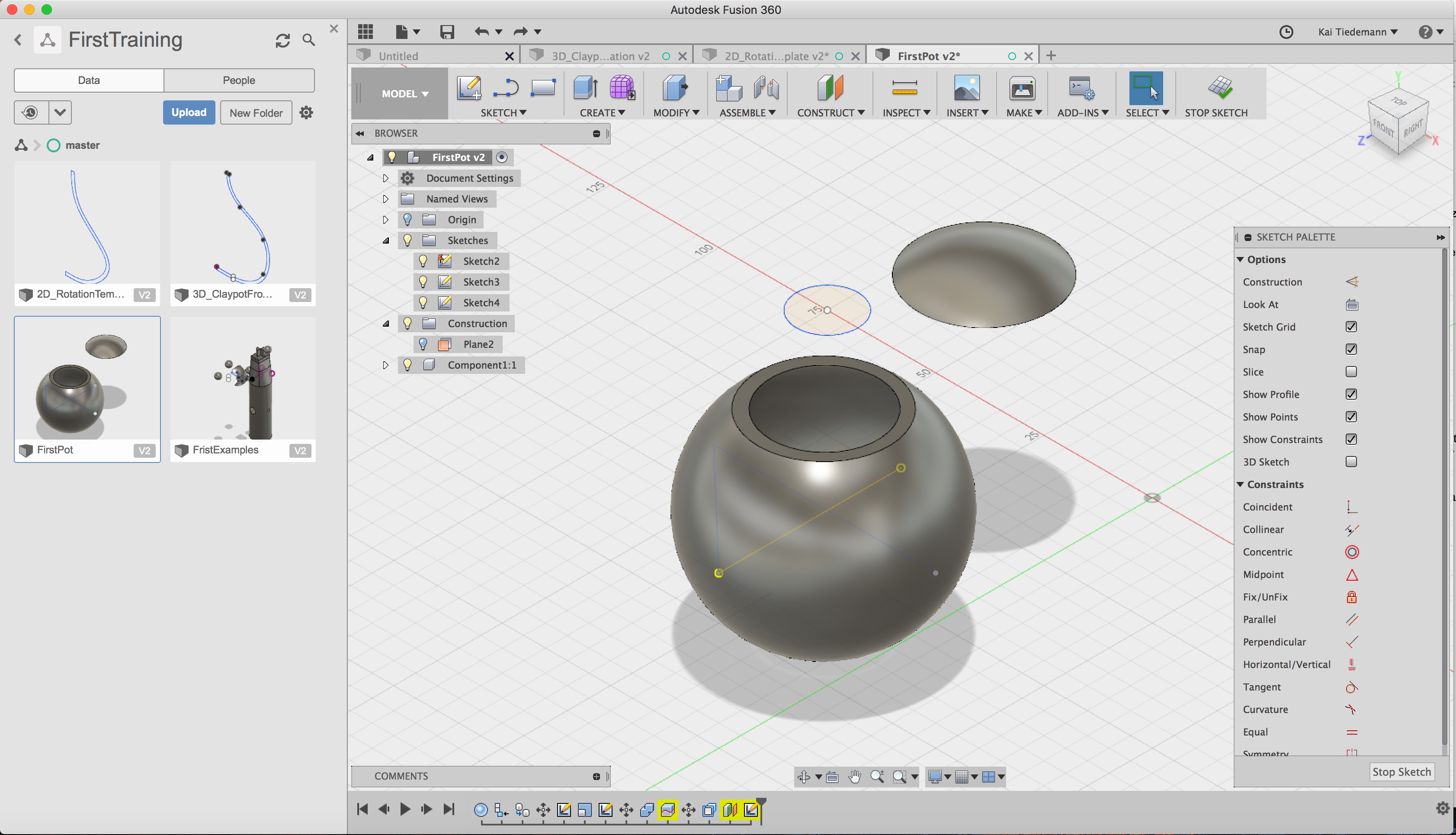
Task: Hide Sketch3 using its lightbulb
Action: (x=423, y=282)
